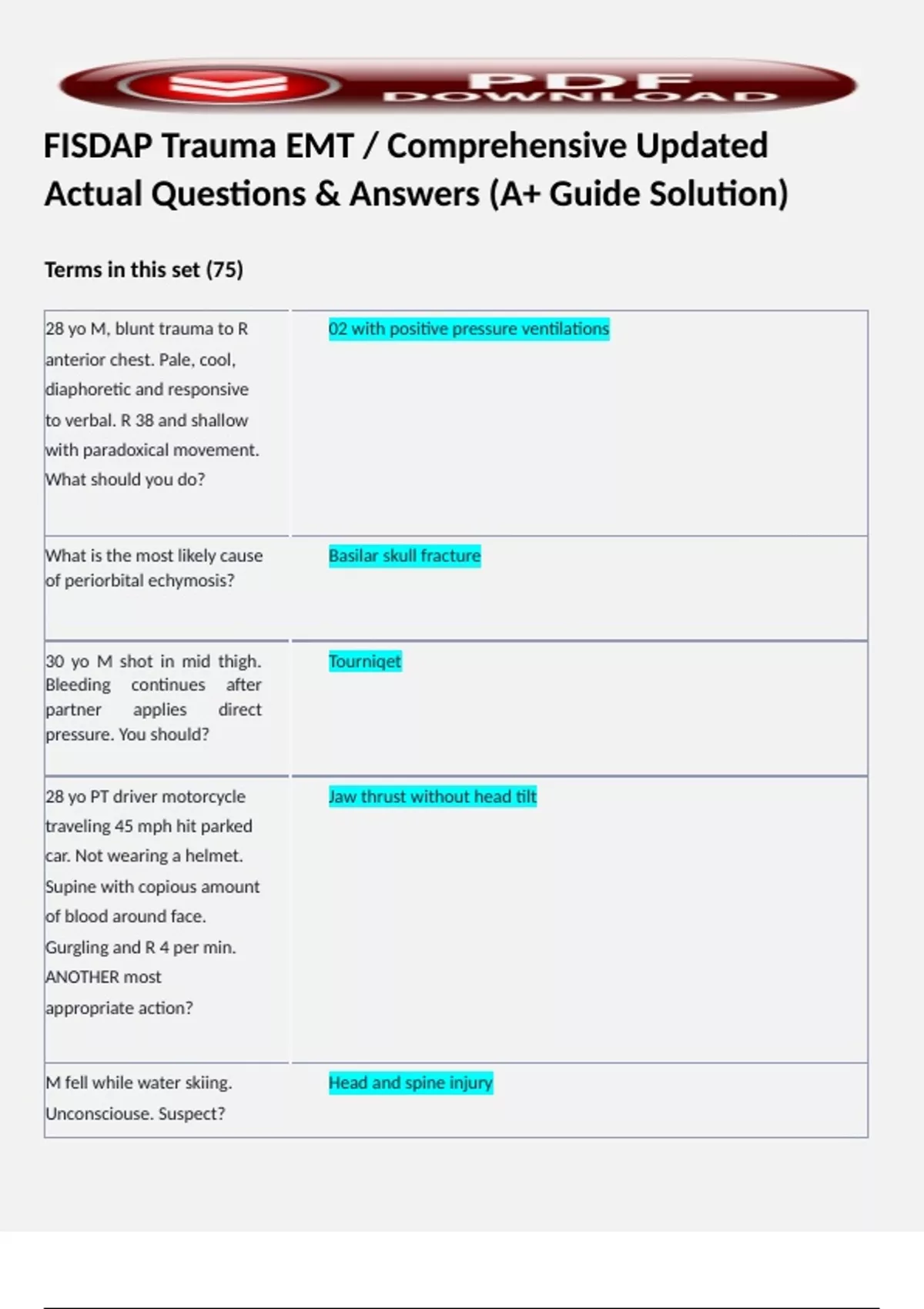This screenshot has width=924, height=1309.
Task: Click the "28 yo PT driver motorcycle" line
Action: [x=146, y=796]
